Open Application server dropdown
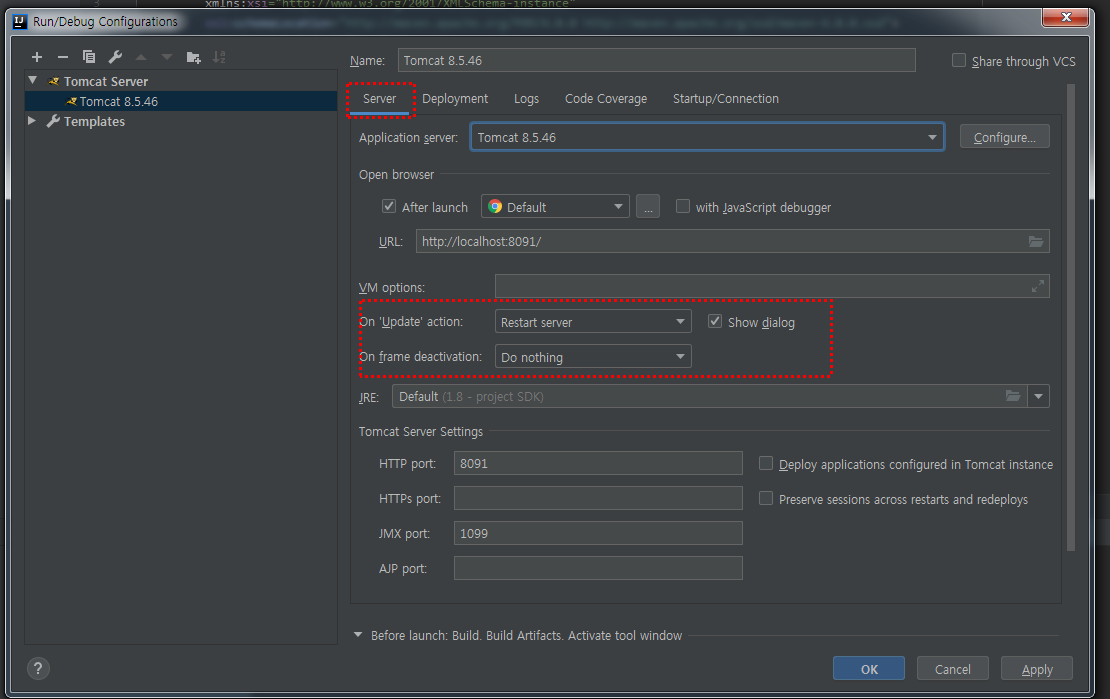The width and height of the screenshot is (1110, 699). 707,137
